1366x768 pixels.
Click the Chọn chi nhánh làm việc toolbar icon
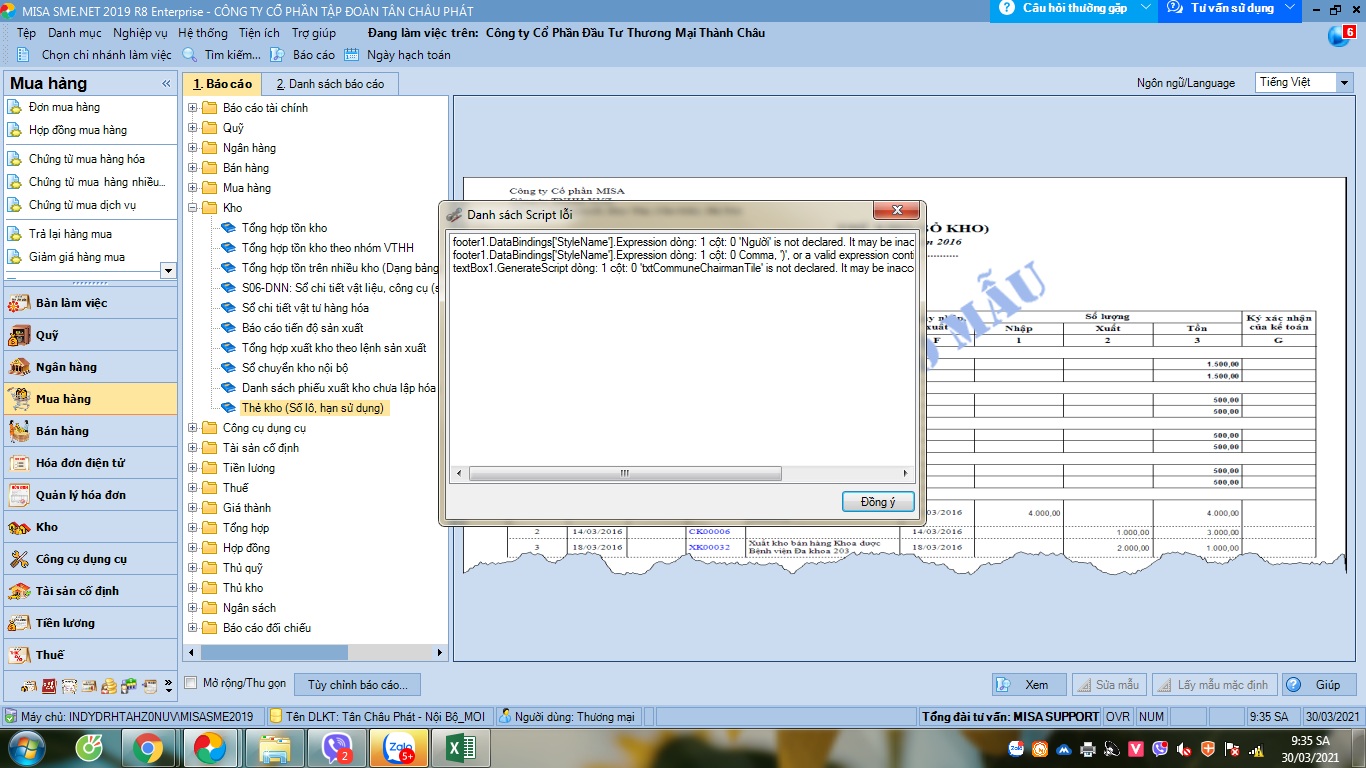click(23, 55)
